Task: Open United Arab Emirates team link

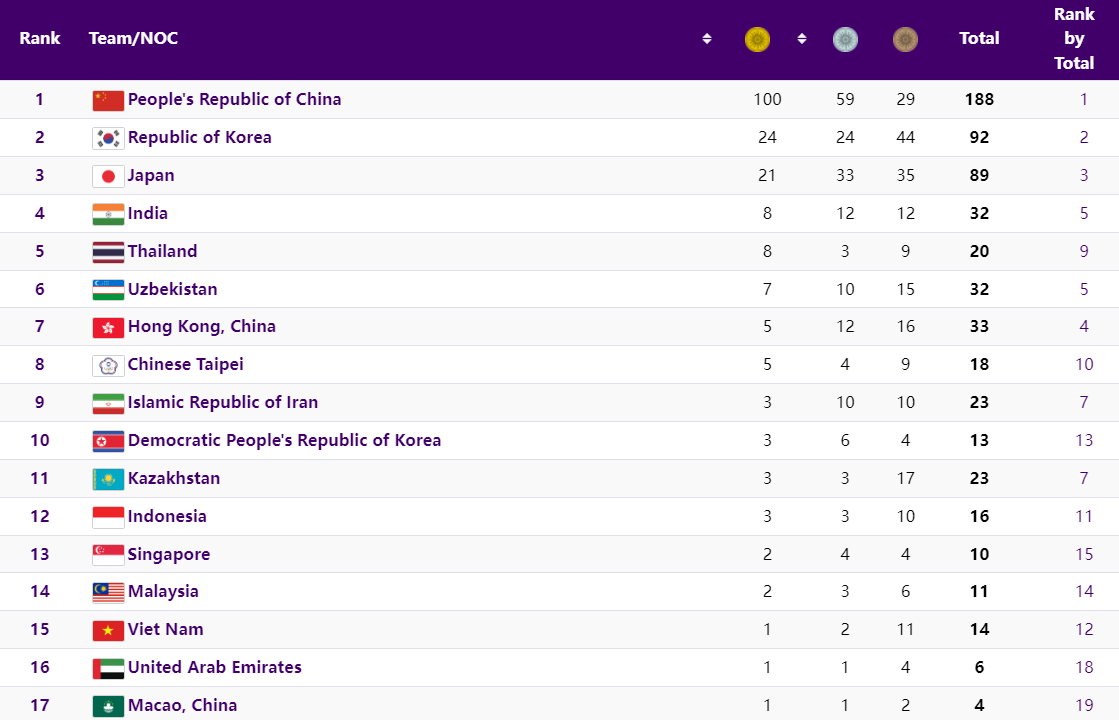Action: [x=215, y=667]
